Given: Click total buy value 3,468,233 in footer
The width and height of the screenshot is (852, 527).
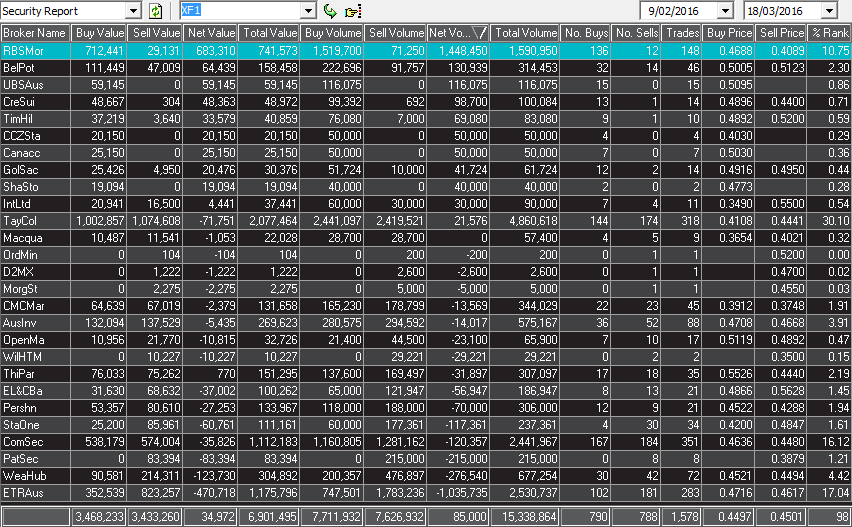Looking at the screenshot, I should pos(99,517).
